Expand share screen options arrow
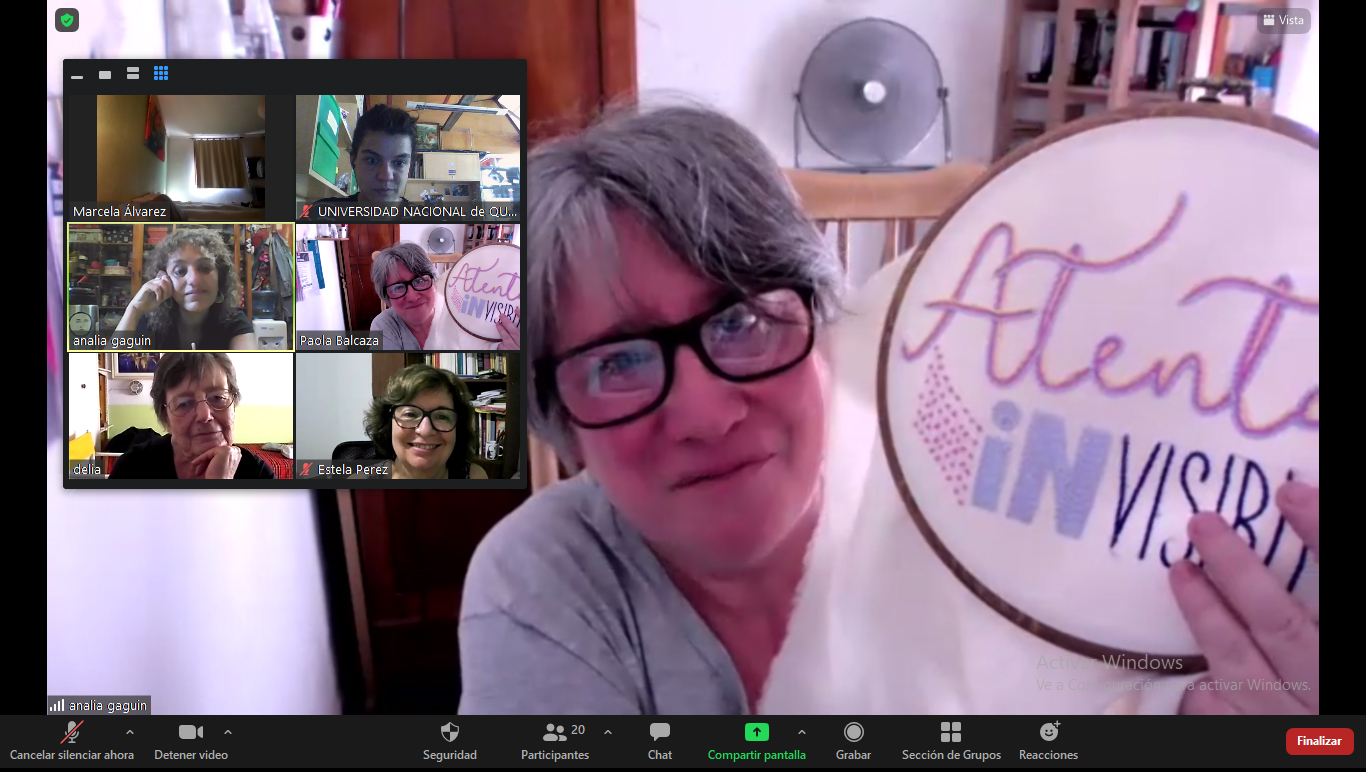This screenshot has width=1366, height=772. pyautogui.click(x=801, y=732)
